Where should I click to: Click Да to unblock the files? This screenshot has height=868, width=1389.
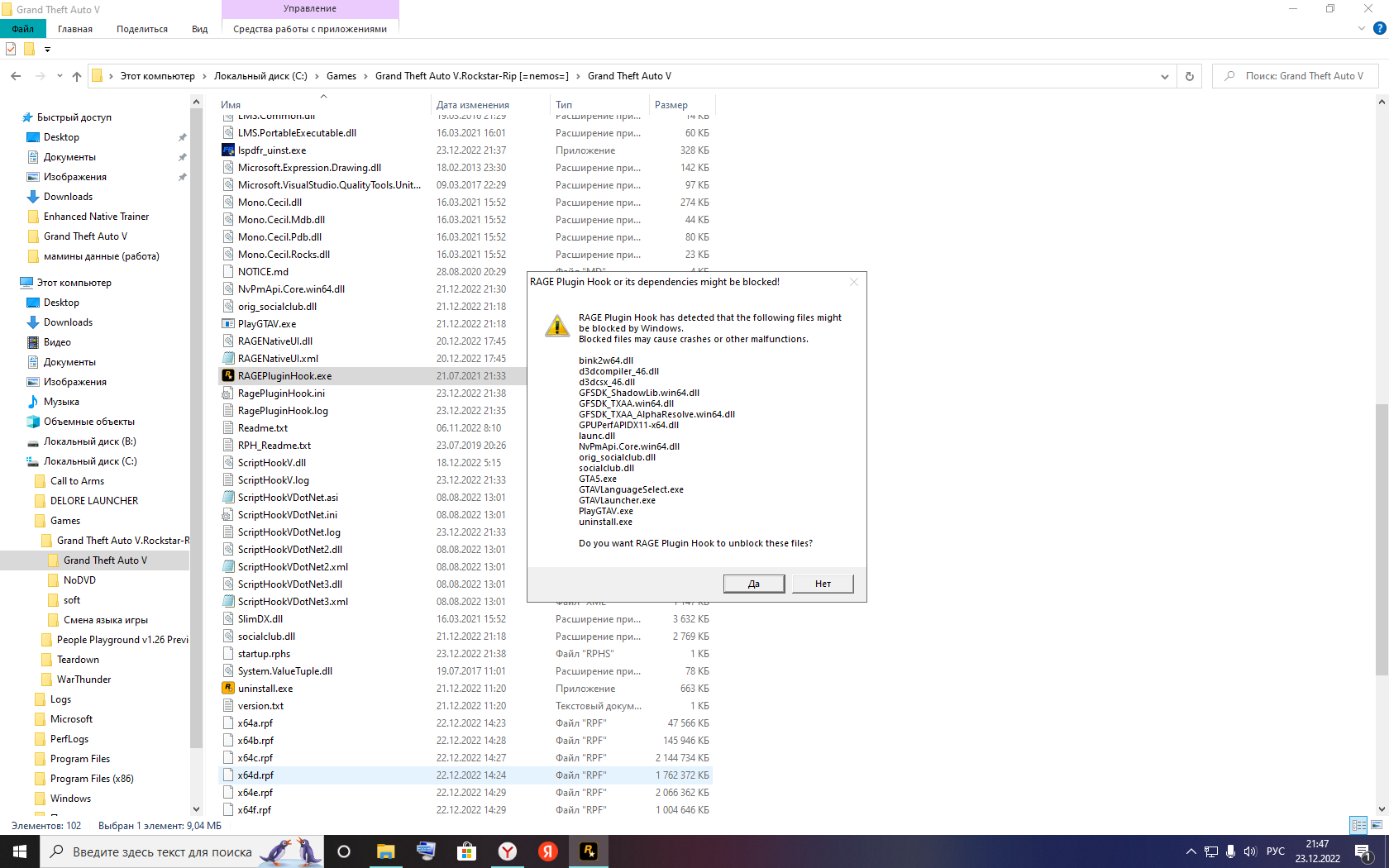[754, 584]
